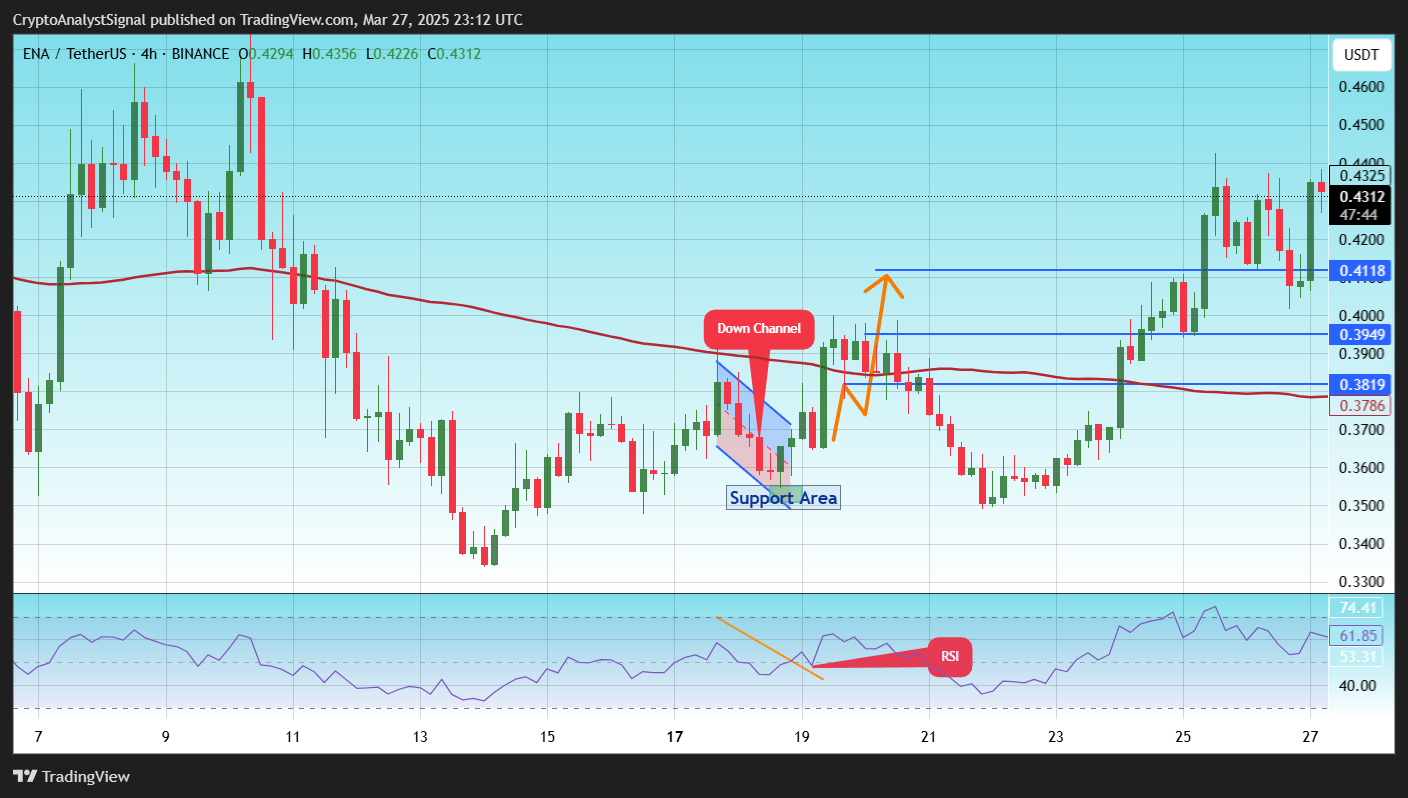Select the red RSI callout label
Screen dimensions: 1408x798
pos(950,657)
